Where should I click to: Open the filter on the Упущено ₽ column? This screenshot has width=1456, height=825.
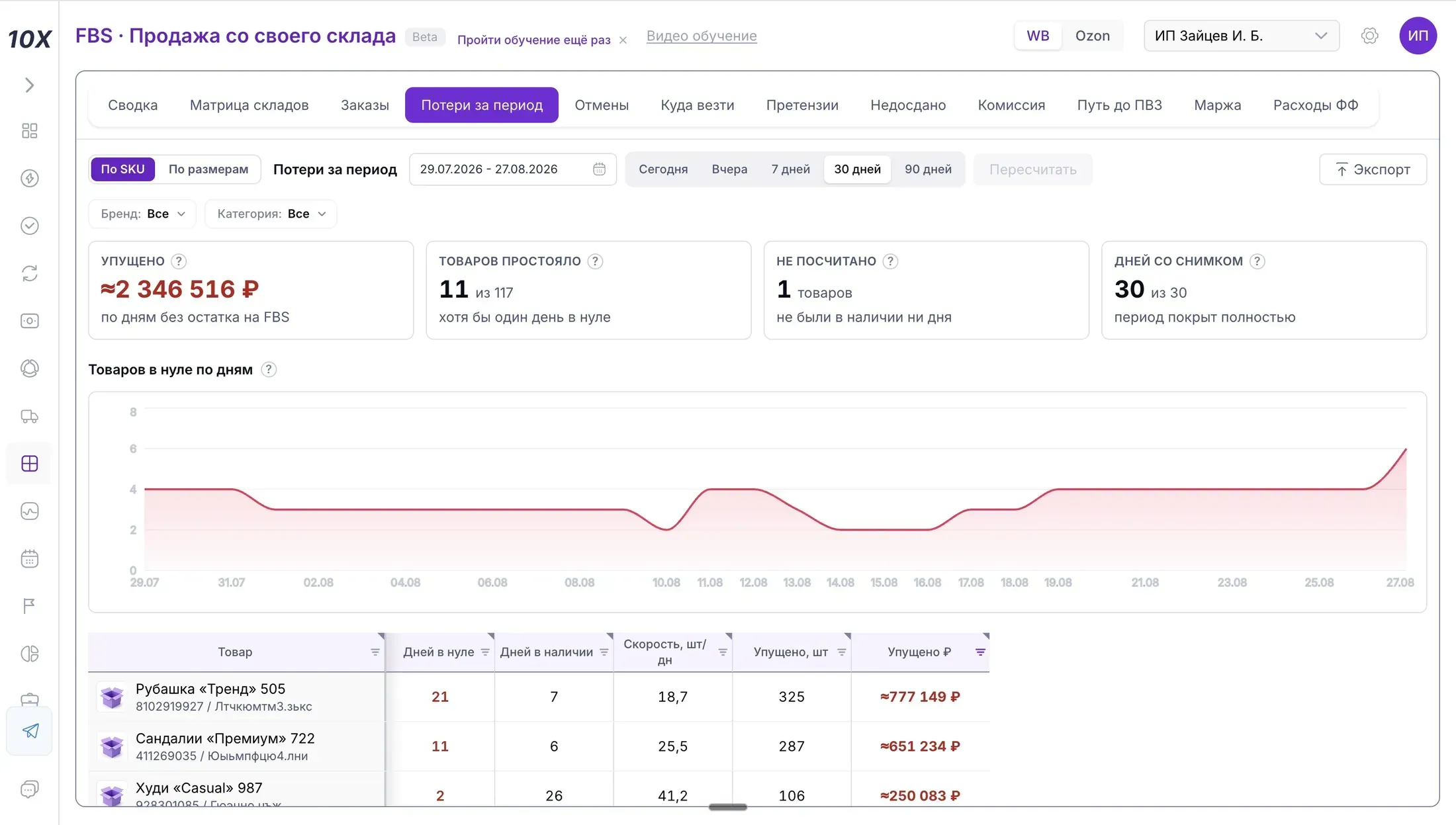(980, 652)
